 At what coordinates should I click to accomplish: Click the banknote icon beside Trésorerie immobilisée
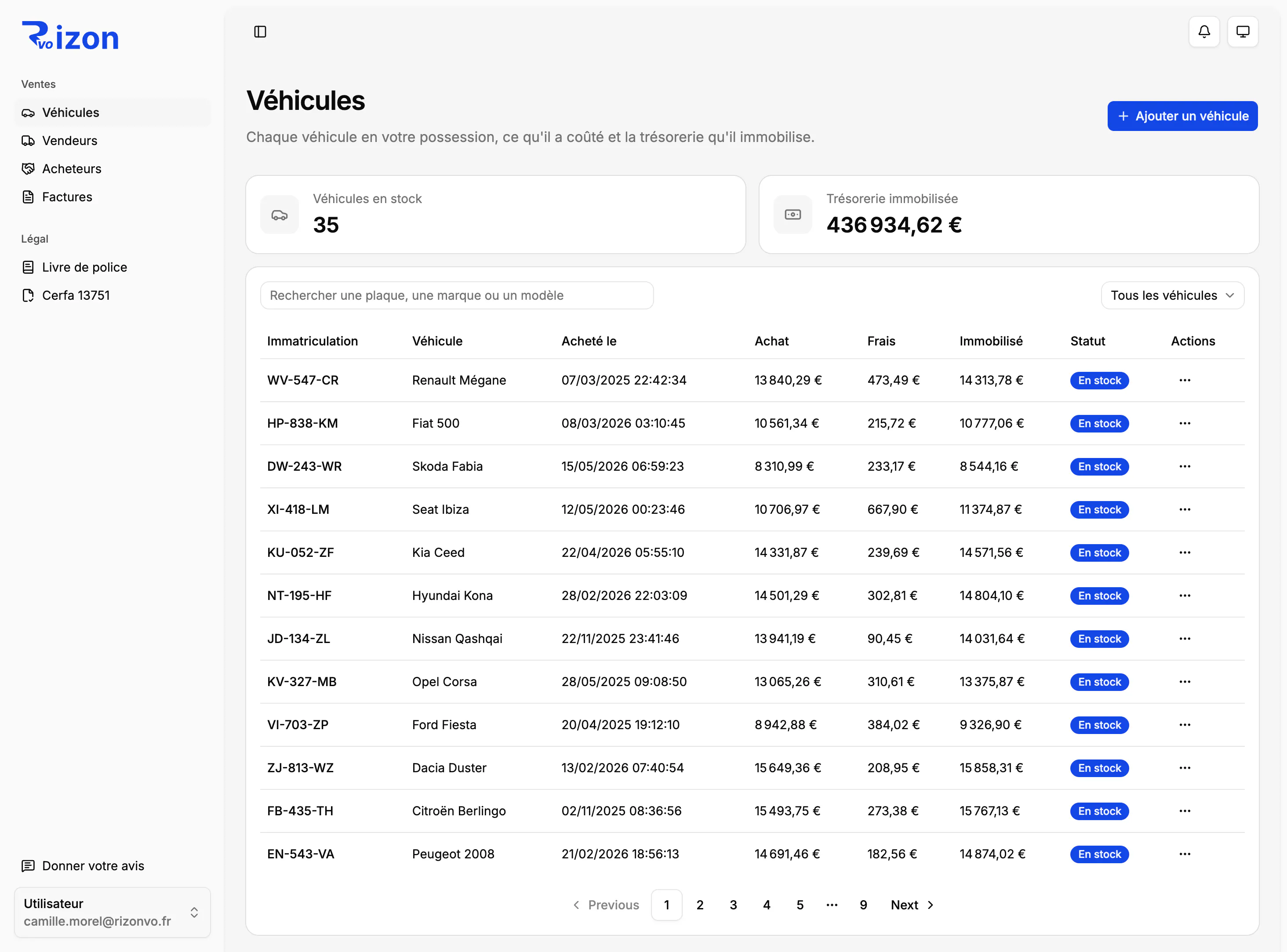[x=793, y=215]
